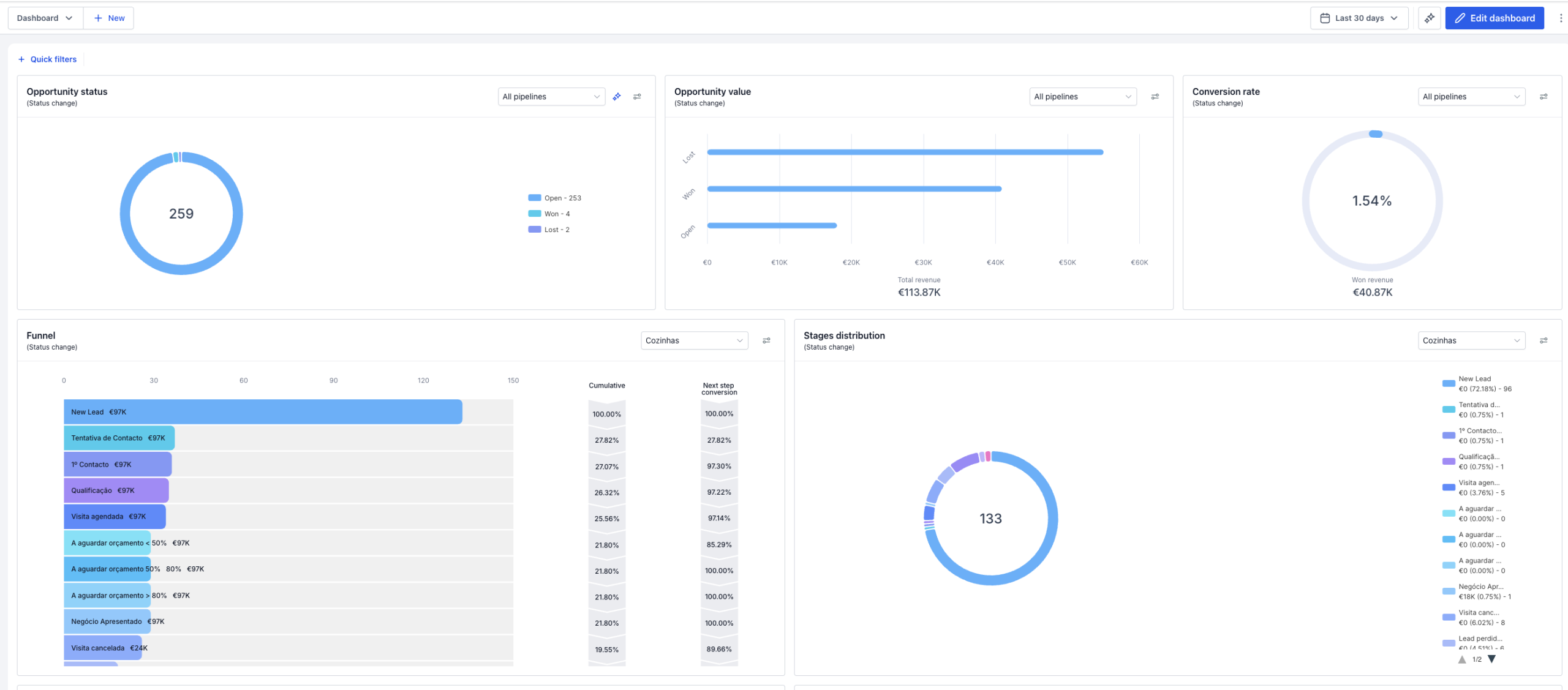Toggle the Open - 253 legend item

tap(554, 198)
